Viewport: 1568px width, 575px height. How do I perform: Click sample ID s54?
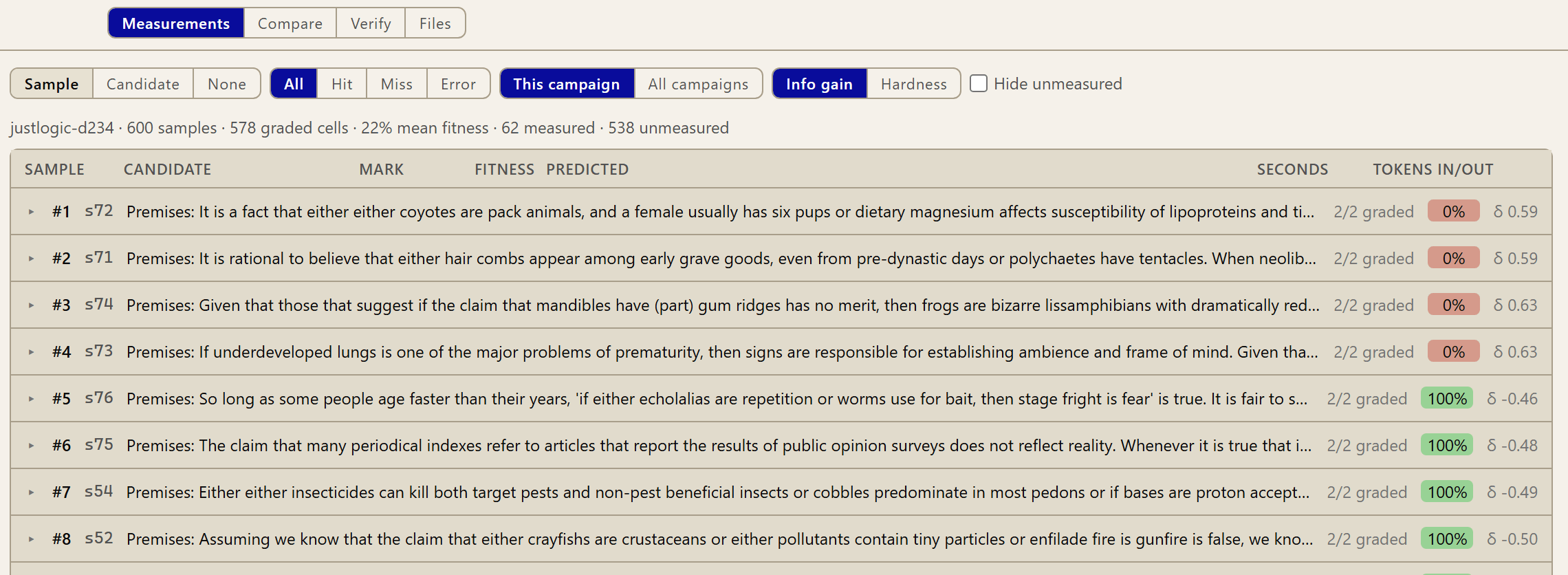click(99, 492)
